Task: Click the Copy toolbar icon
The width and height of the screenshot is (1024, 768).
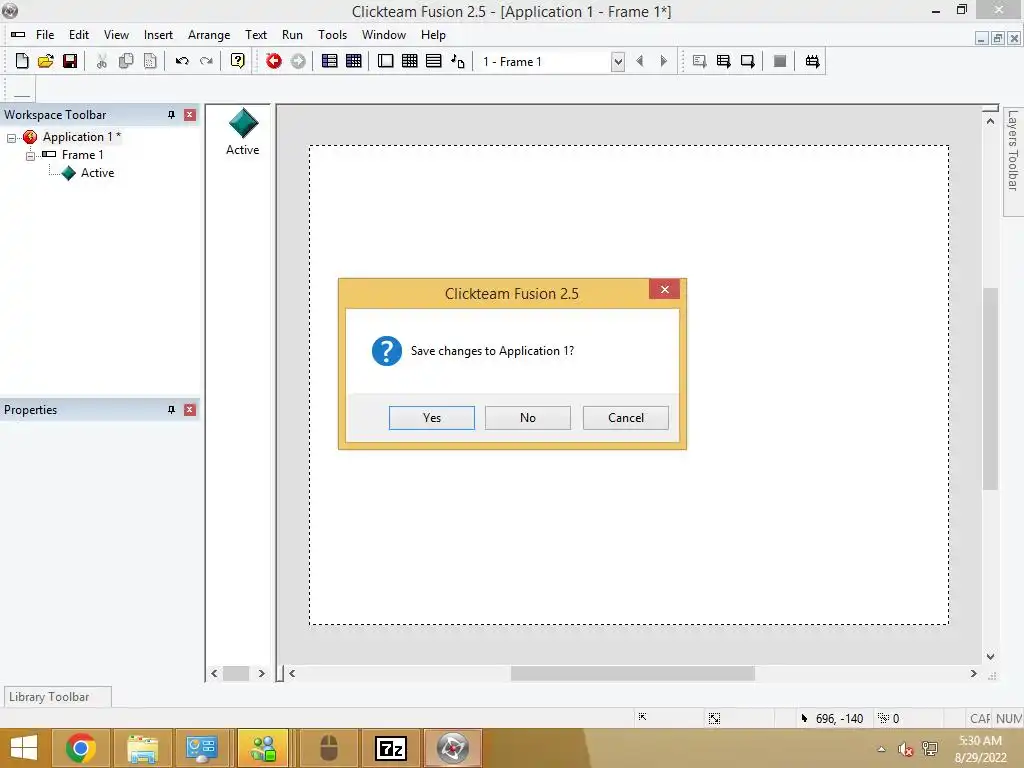Action: [126, 61]
